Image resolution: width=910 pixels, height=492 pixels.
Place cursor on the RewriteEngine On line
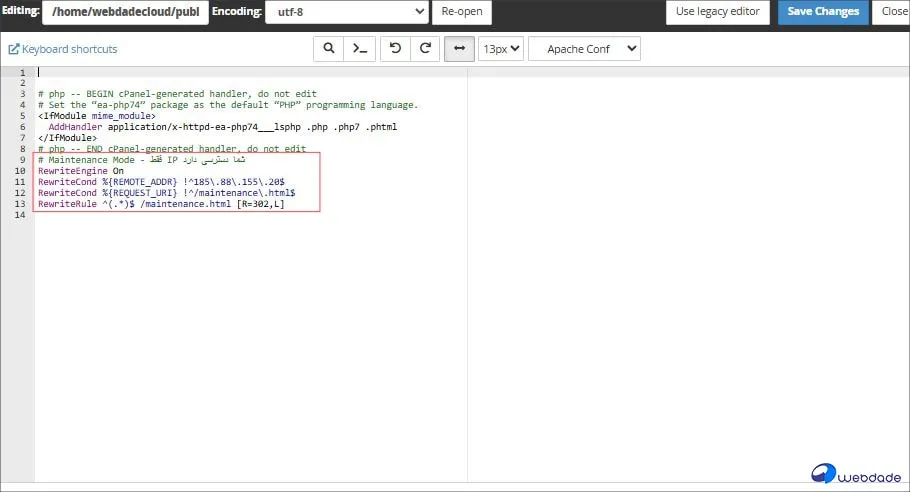tap(81, 171)
